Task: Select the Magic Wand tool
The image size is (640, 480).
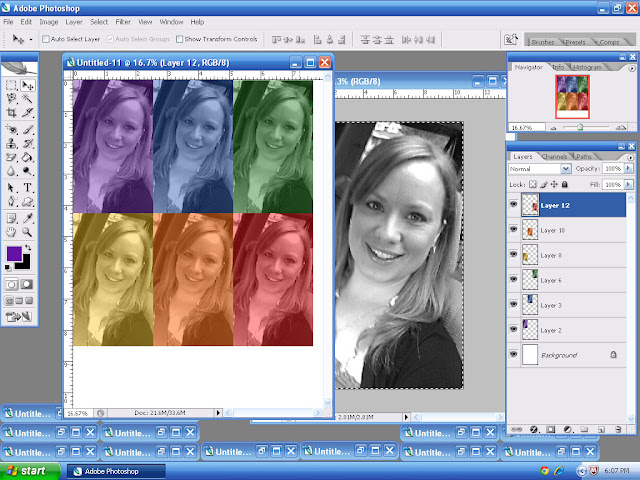Action: (x=27, y=98)
